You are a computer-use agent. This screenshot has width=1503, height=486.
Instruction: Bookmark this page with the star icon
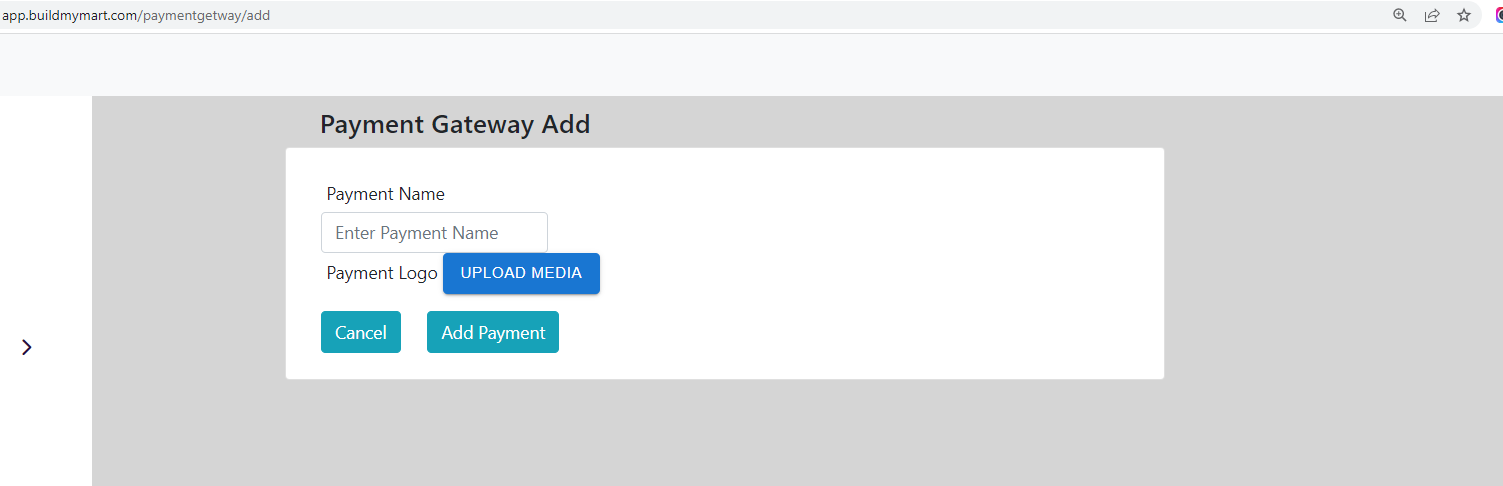click(x=1464, y=15)
